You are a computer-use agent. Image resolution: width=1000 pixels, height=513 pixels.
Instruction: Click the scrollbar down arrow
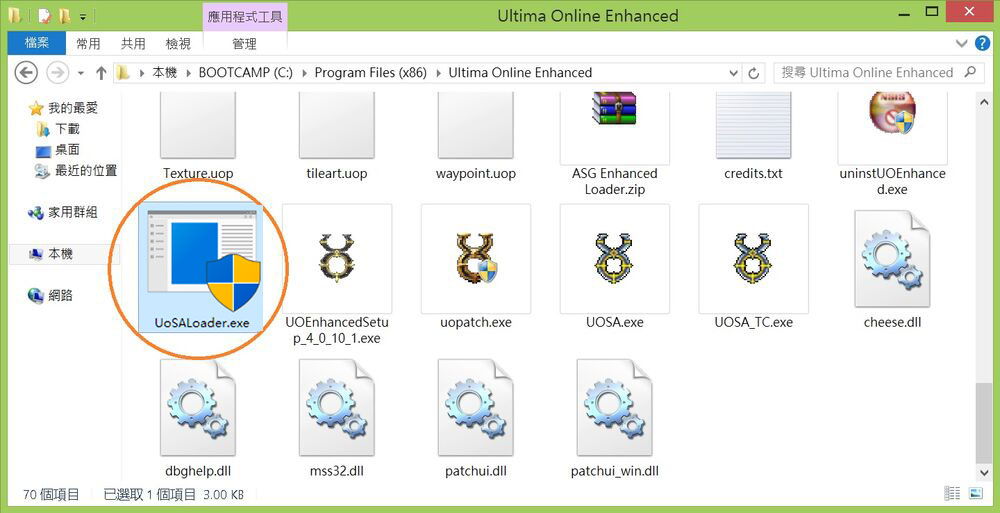coord(982,472)
